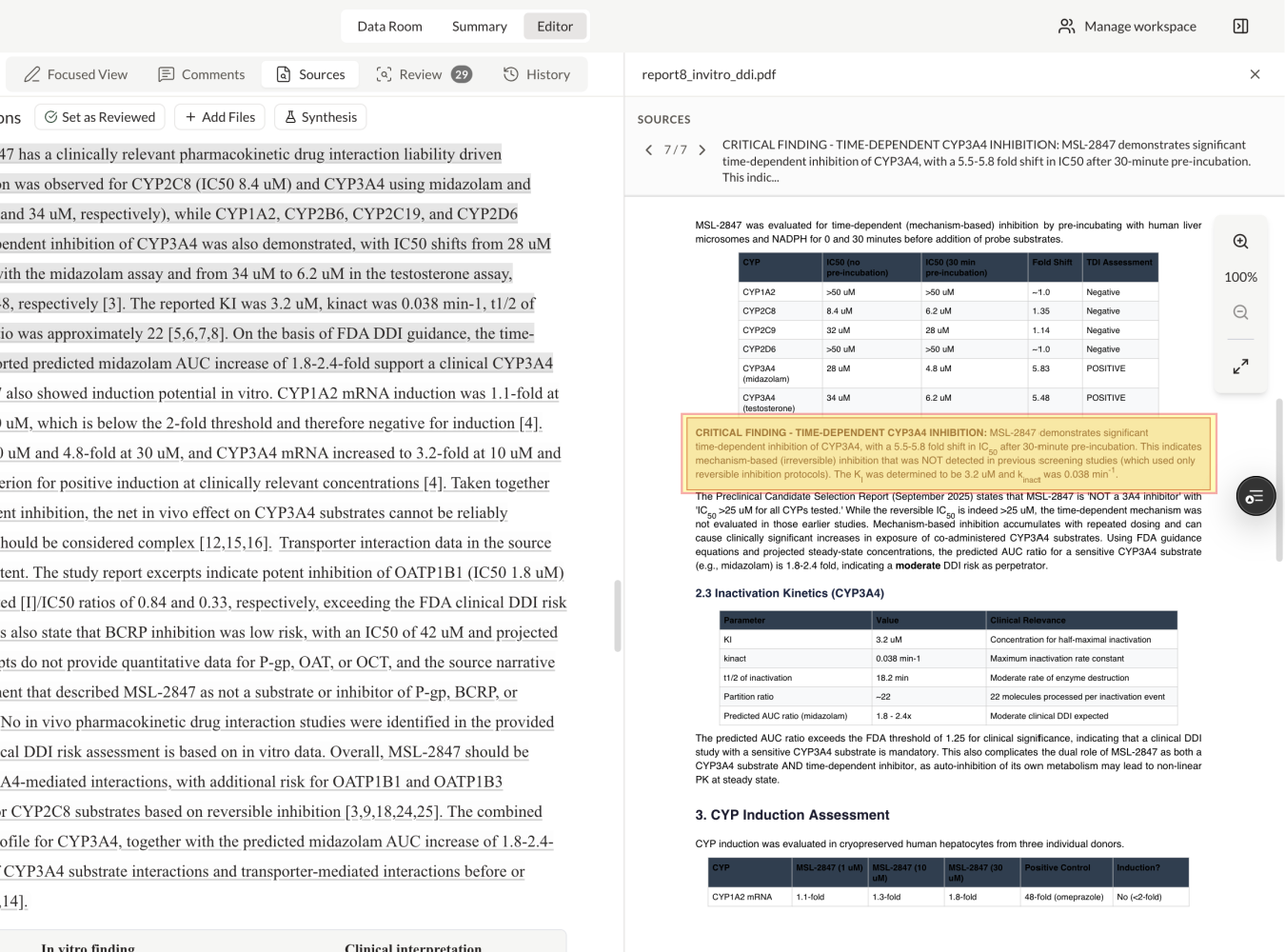The image size is (1285, 952).
Task: Select the '48-fold (omeprazole)' cell
Action: (1067, 897)
